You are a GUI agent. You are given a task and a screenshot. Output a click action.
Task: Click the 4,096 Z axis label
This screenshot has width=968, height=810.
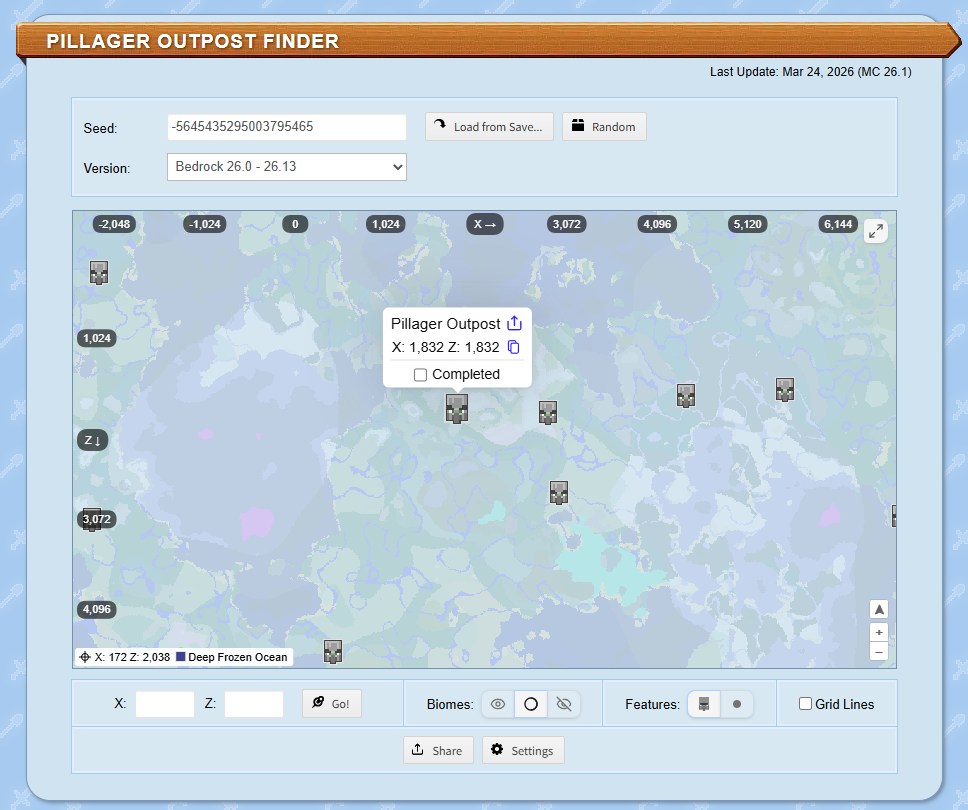[x=97, y=609]
